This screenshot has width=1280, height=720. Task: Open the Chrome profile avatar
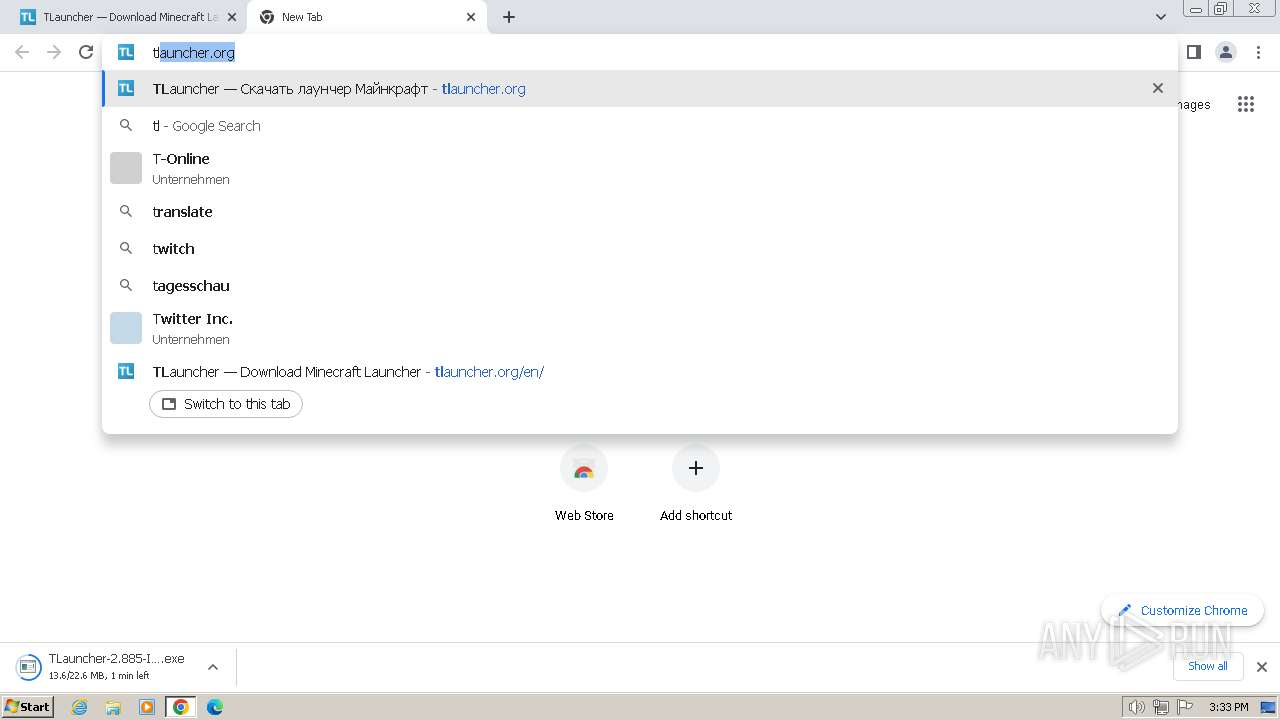1225,52
